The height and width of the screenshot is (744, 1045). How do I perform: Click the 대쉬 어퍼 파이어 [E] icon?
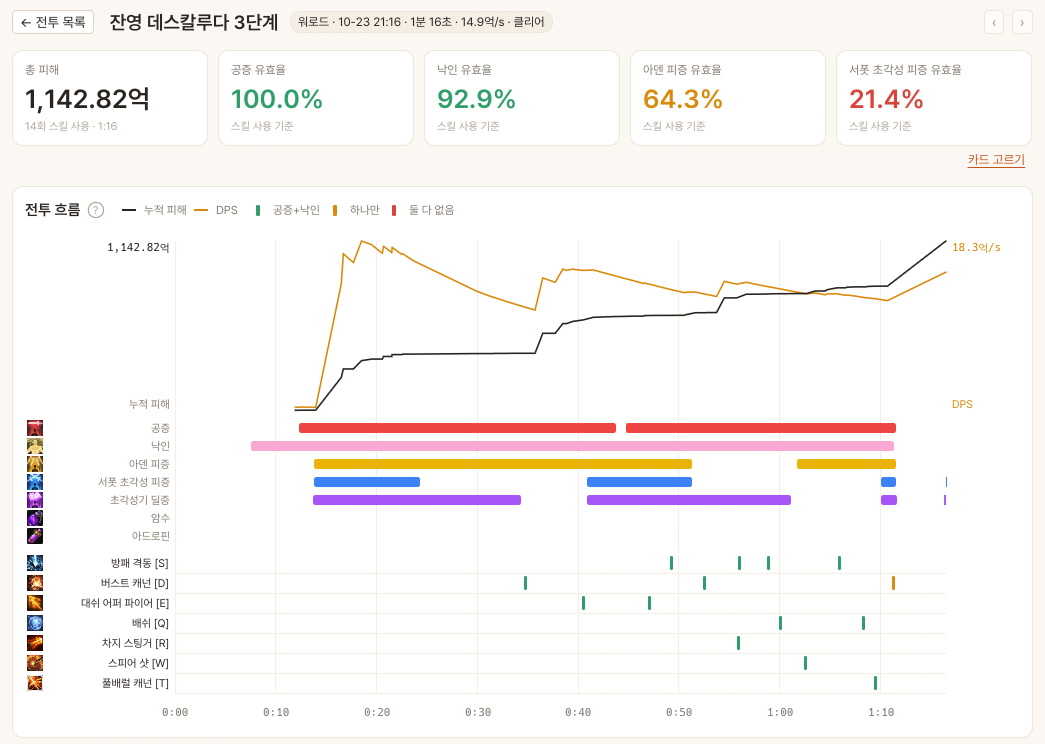[35, 603]
